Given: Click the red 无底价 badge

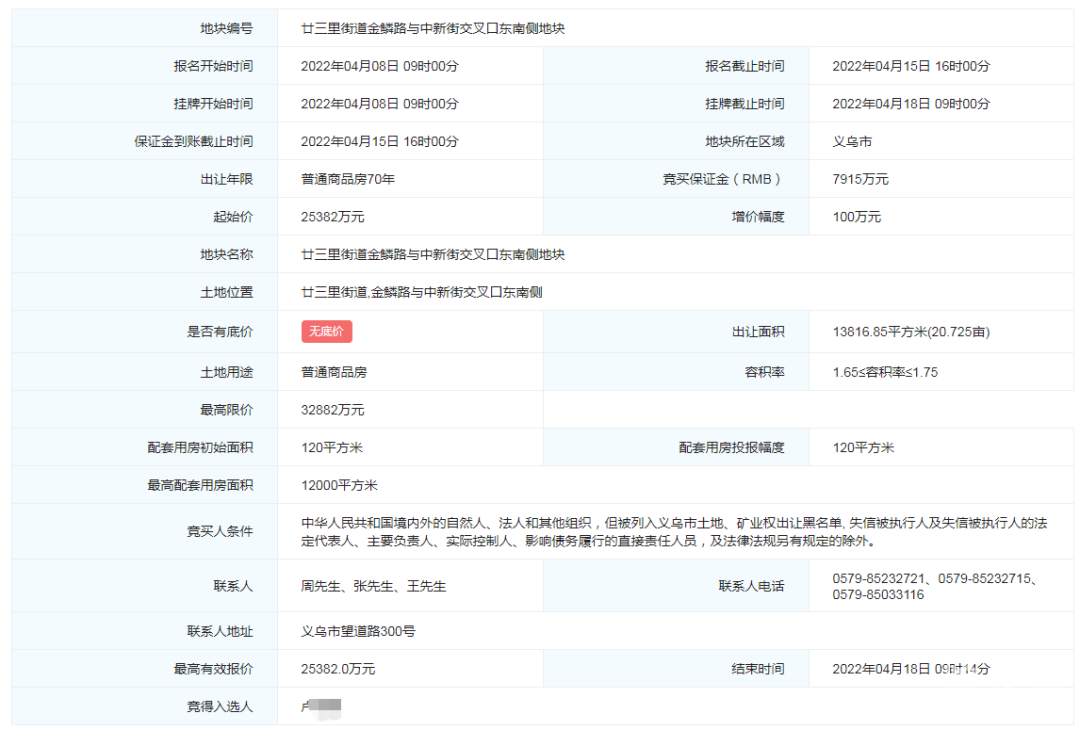Looking at the screenshot, I should (x=327, y=332).
